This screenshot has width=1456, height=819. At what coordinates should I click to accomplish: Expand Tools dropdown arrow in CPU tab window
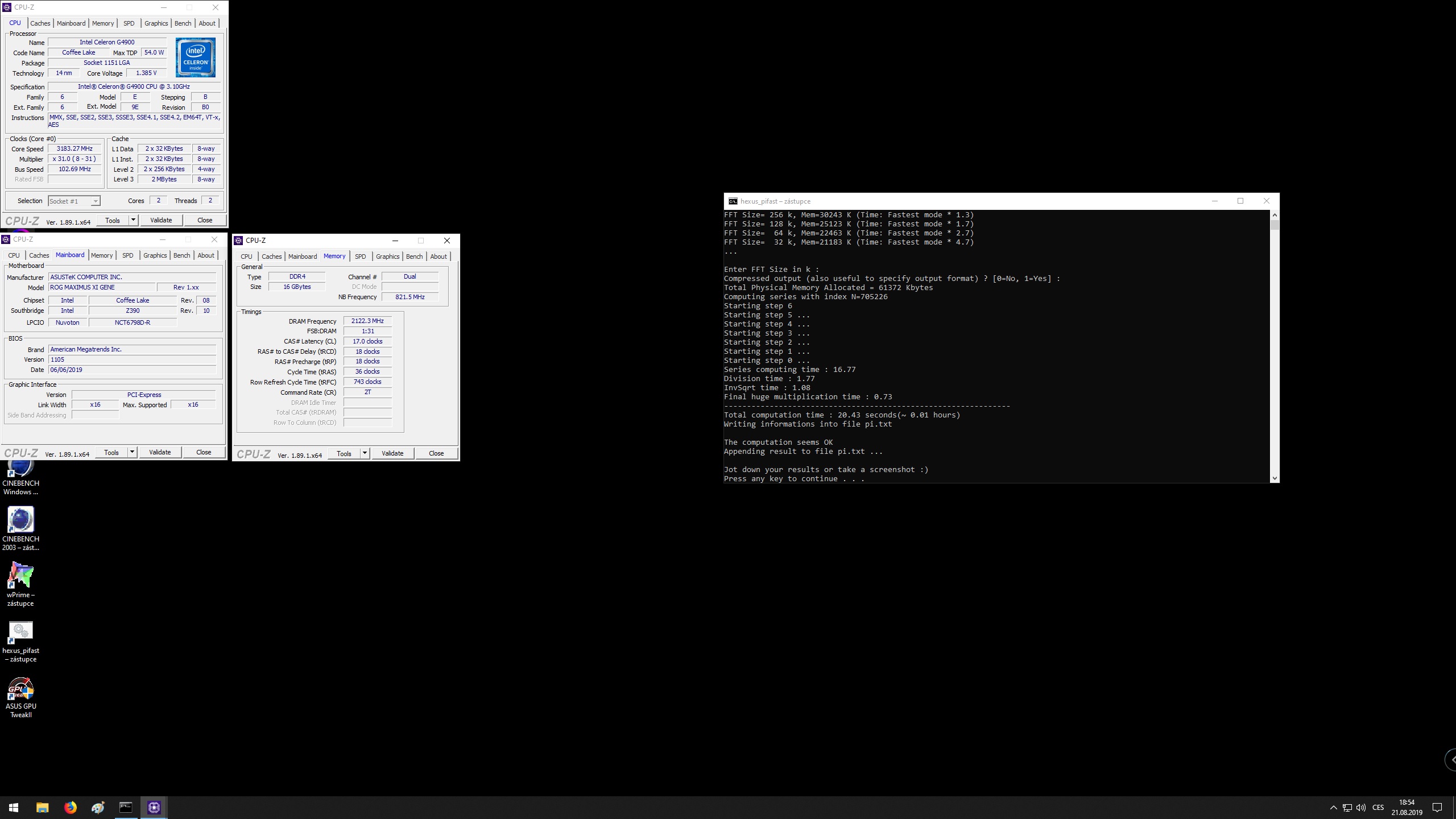[x=133, y=220]
